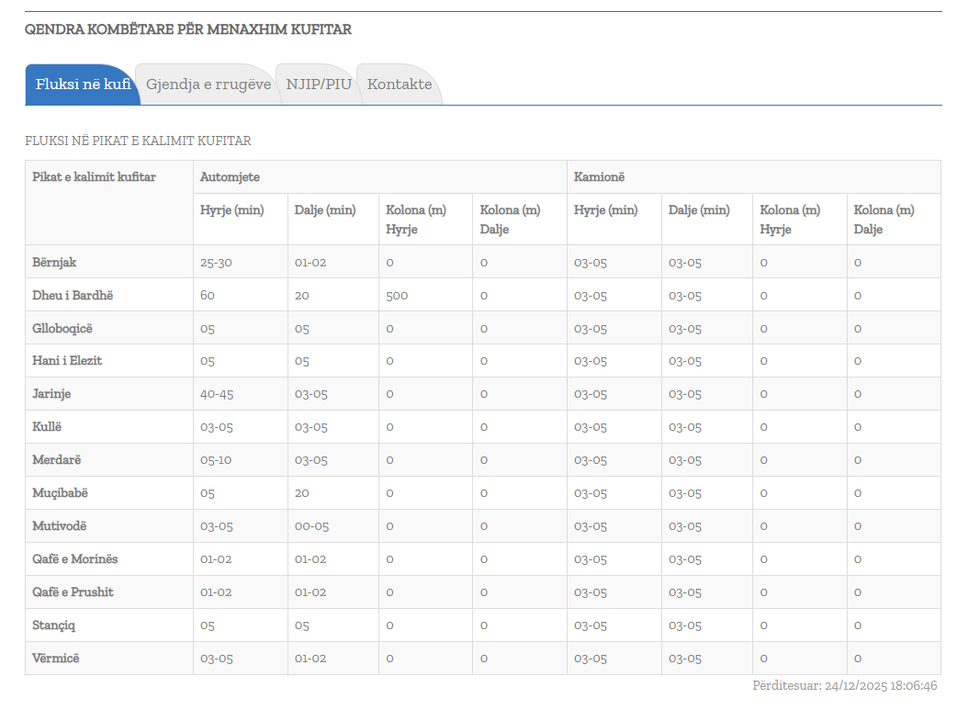The height and width of the screenshot is (710, 980).
Task: Click the 500 meter queue value
Action: [398, 296]
